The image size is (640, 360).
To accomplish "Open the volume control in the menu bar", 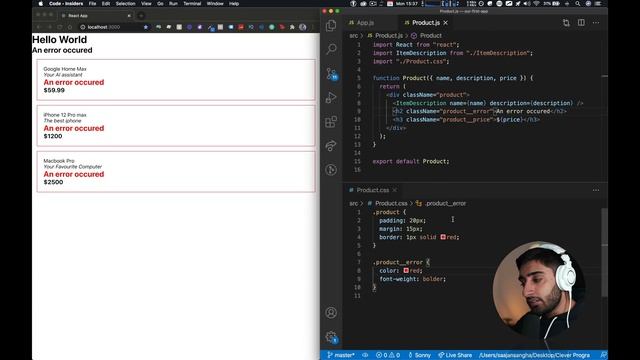I will pos(527,4).
